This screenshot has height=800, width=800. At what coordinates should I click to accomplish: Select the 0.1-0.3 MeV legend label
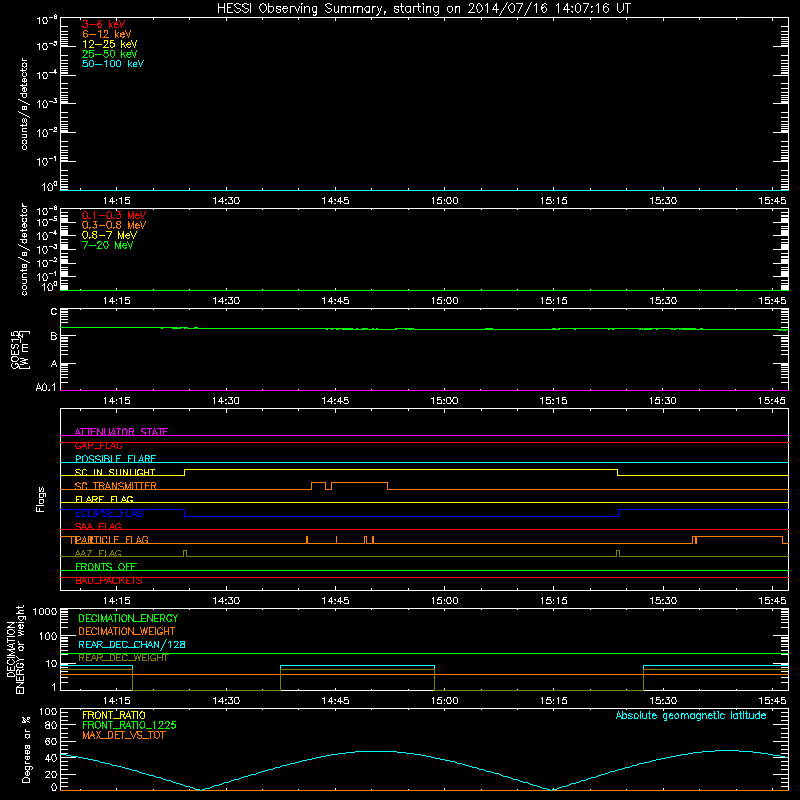tap(114, 215)
